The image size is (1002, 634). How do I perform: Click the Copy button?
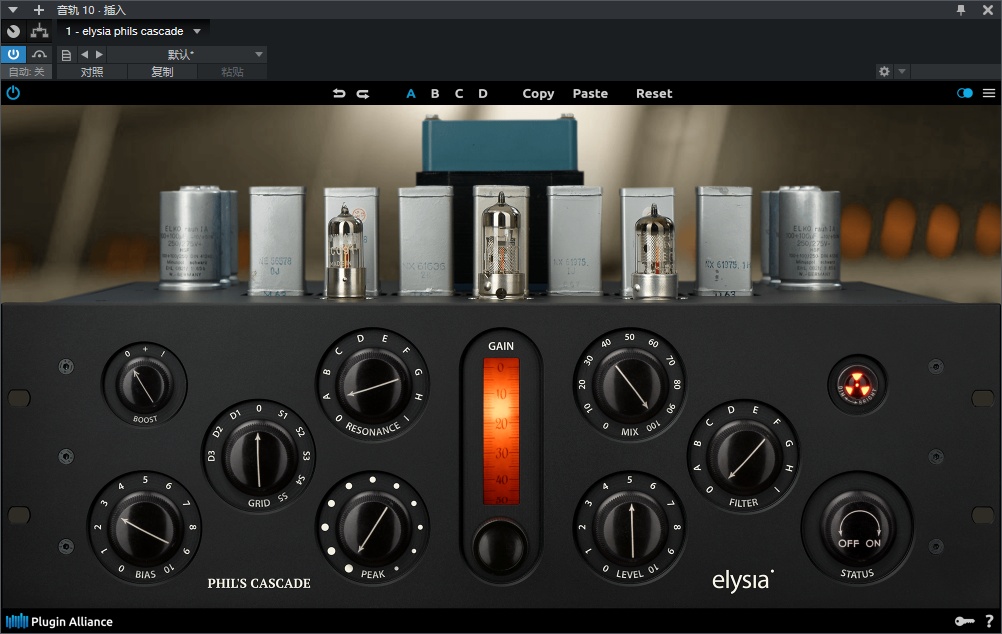click(538, 94)
